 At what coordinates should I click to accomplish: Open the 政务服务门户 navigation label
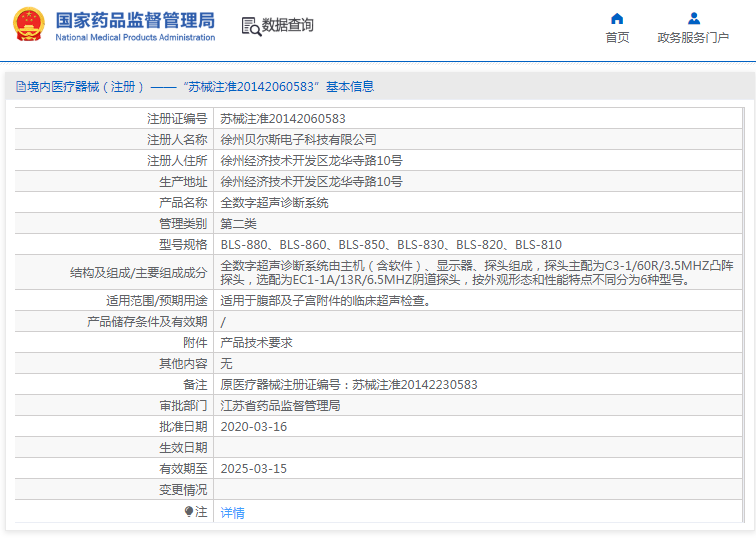[x=693, y=38]
